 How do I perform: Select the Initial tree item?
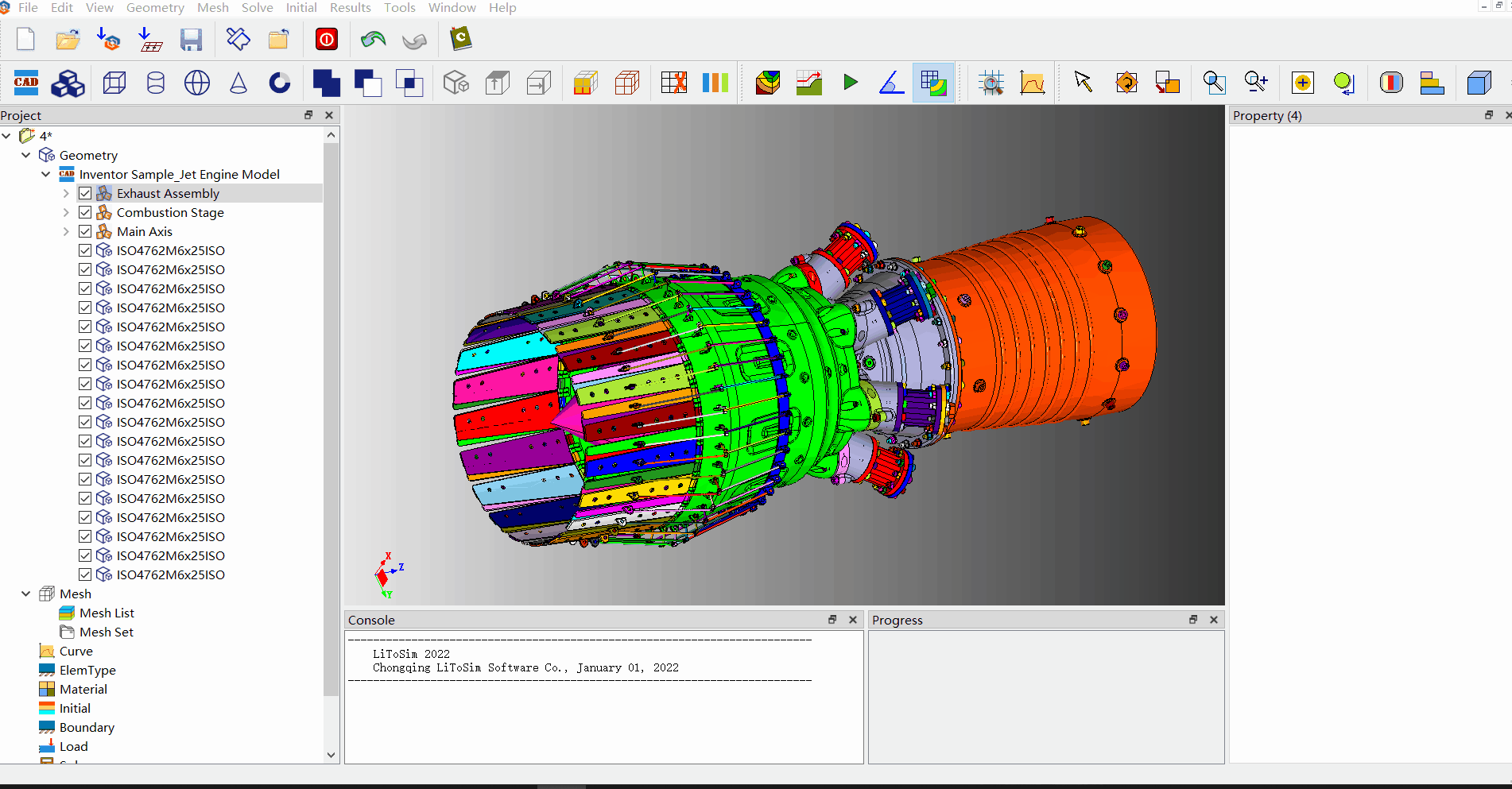[x=75, y=708]
